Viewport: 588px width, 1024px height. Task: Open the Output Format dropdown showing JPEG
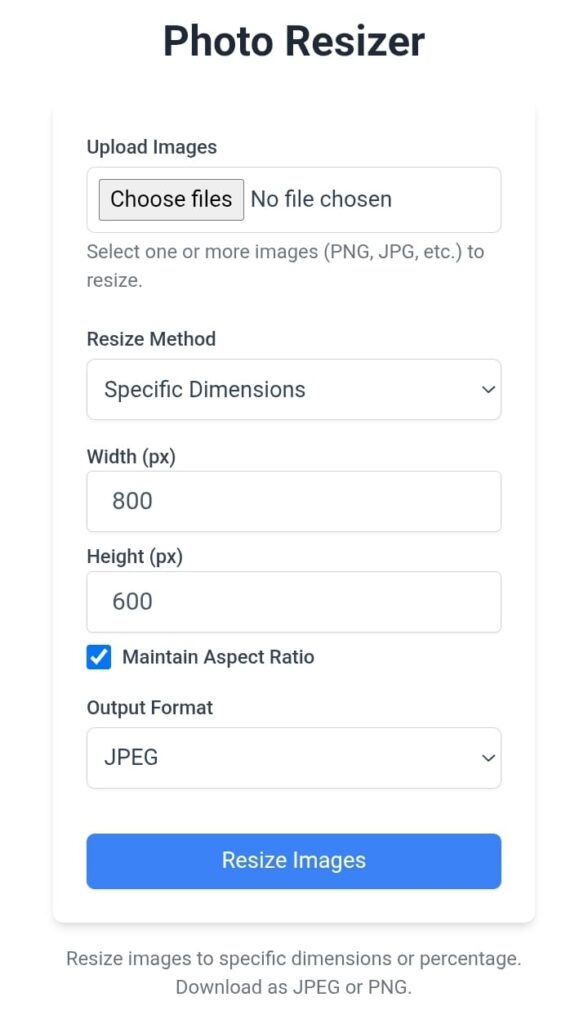[x=294, y=758]
